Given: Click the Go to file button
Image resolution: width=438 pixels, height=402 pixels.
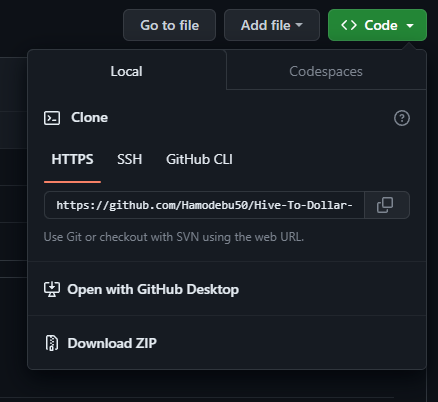Looking at the screenshot, I should tap(169, 25).
